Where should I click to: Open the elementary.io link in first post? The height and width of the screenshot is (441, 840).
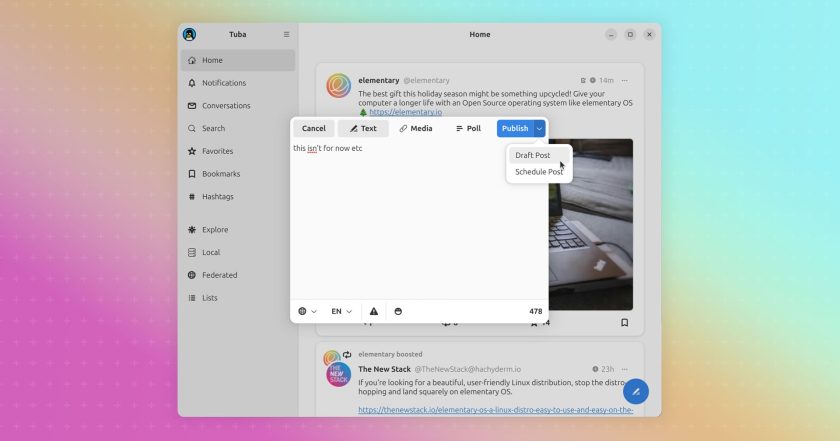click(x=406, y=112)
